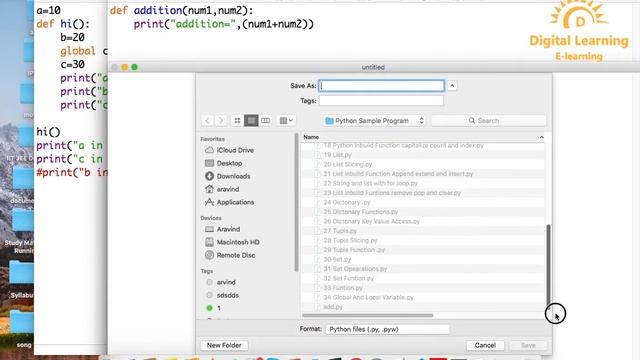The height and width of the screenshot is (360, 640).
Task: Click yellow minimize button of untitled window
Action: click(x=124, y=67)
